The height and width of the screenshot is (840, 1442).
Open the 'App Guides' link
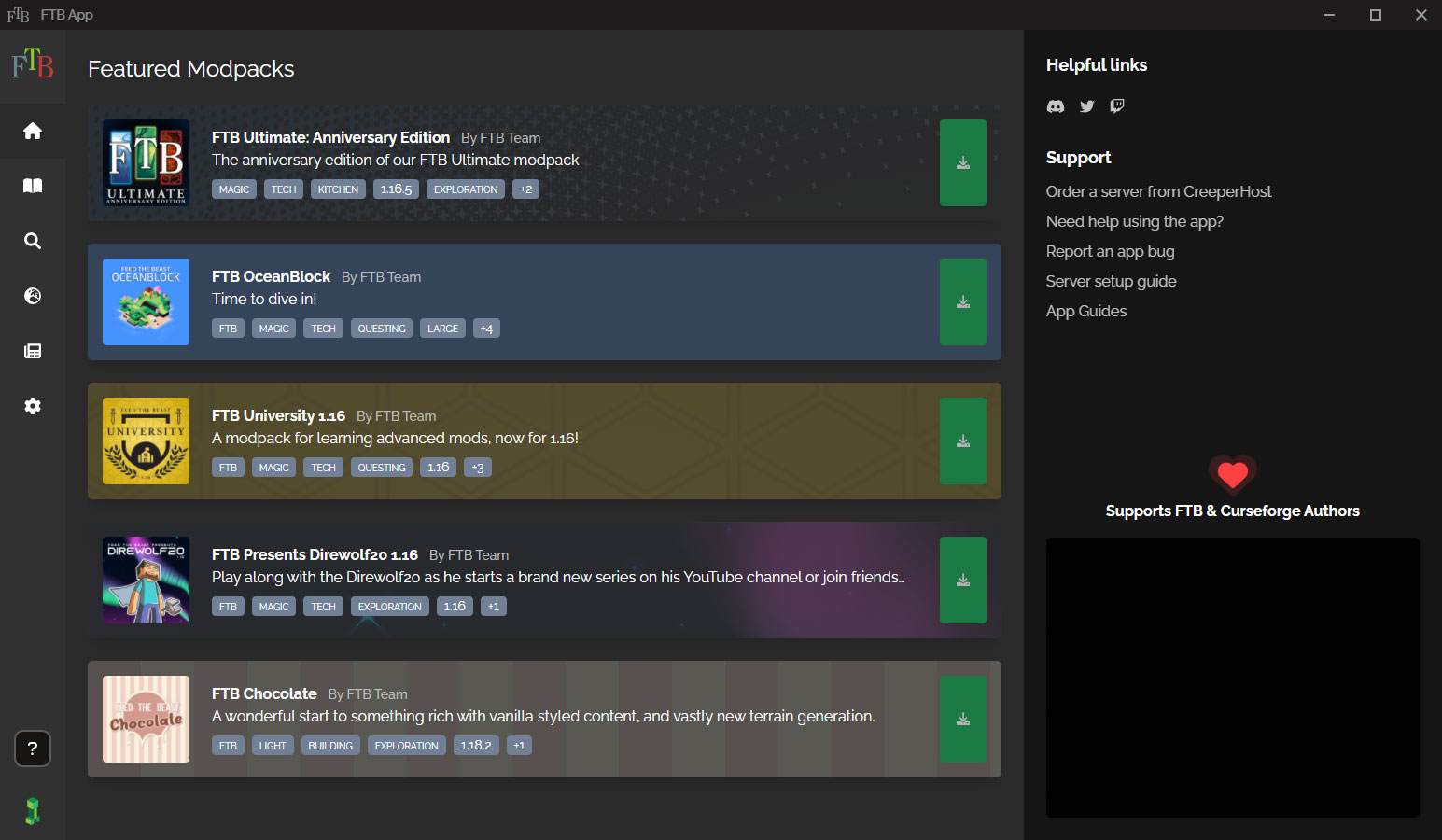pyautogui.click(x=1085, y=311)
